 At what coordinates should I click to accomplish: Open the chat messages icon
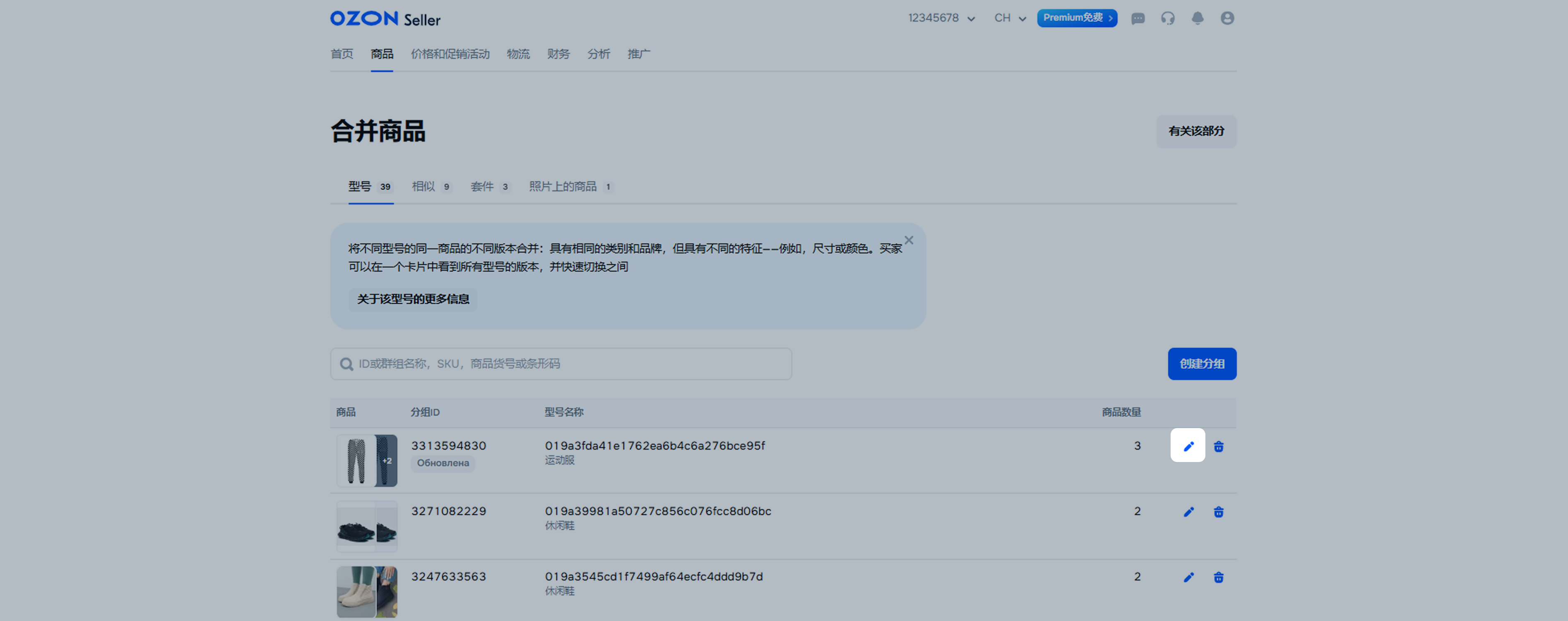[x=1138, y=18]
